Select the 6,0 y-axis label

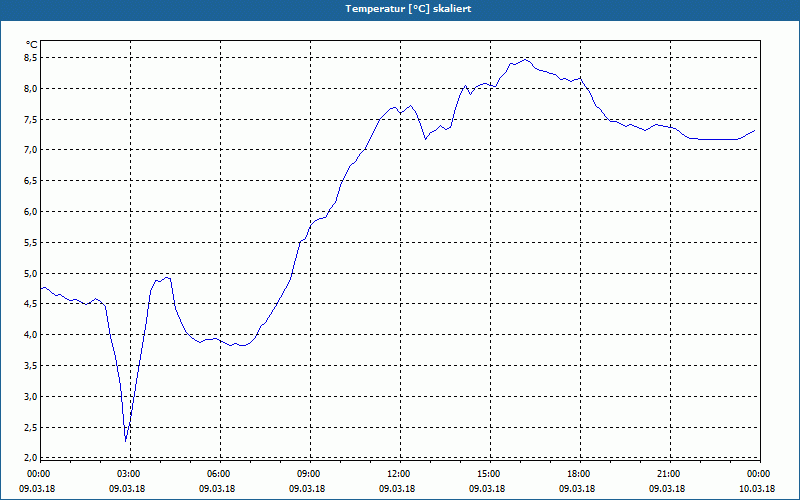(x=32, y=212)
